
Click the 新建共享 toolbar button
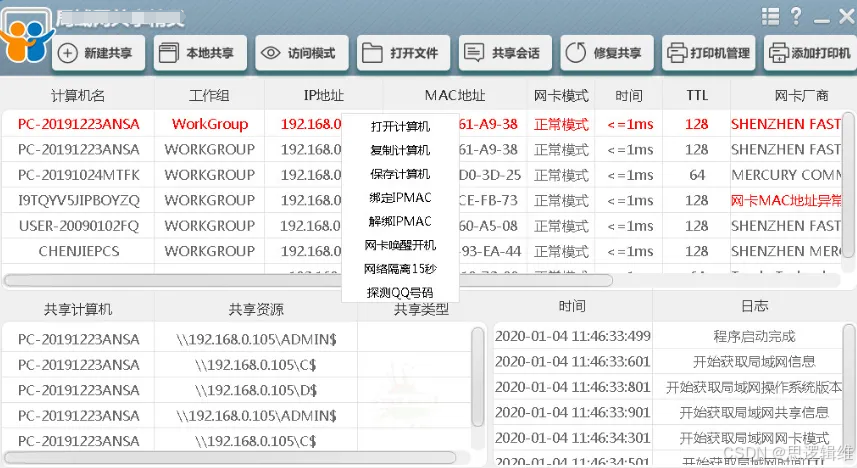click(99, 53)
